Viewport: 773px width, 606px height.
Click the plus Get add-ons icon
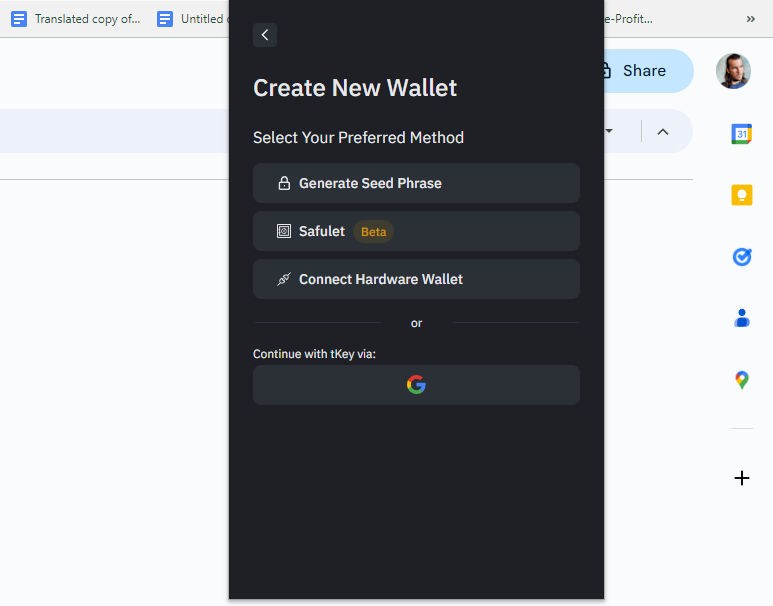(x=741, y=478)
